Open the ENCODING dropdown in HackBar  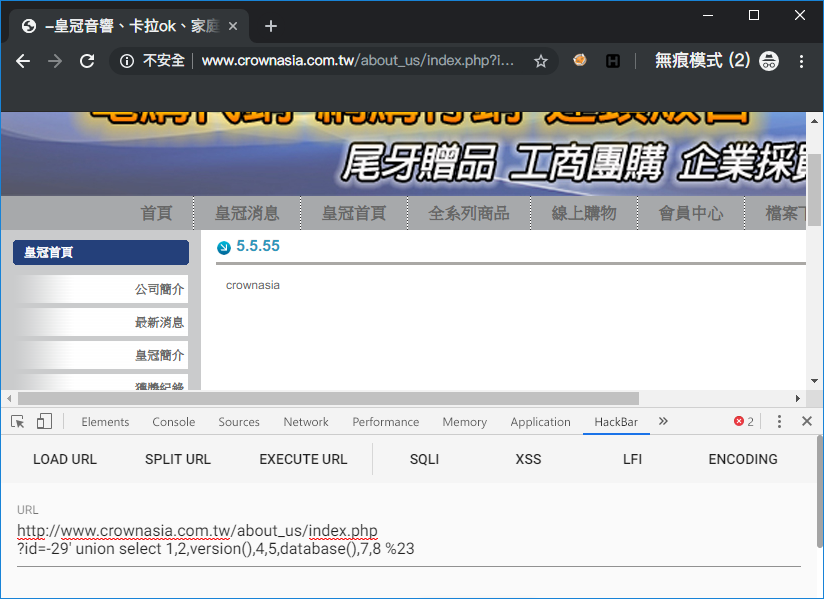coord(743,459)
